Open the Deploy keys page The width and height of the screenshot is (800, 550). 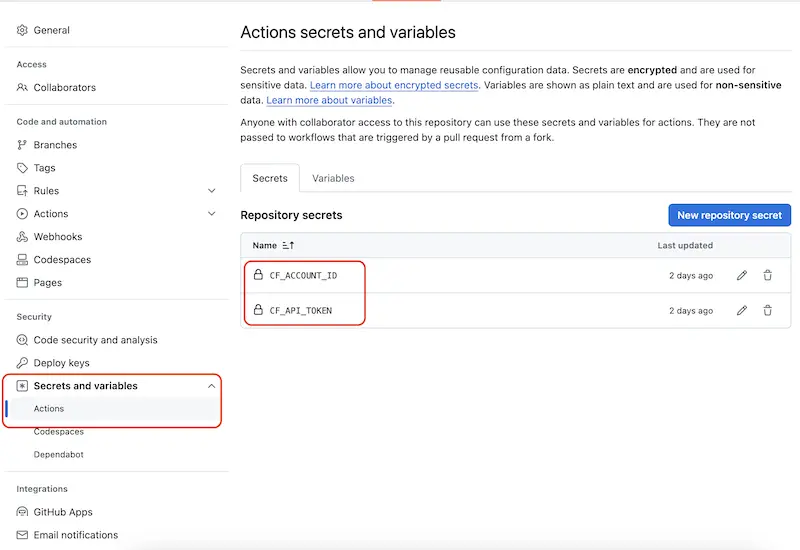coord(61,363)
